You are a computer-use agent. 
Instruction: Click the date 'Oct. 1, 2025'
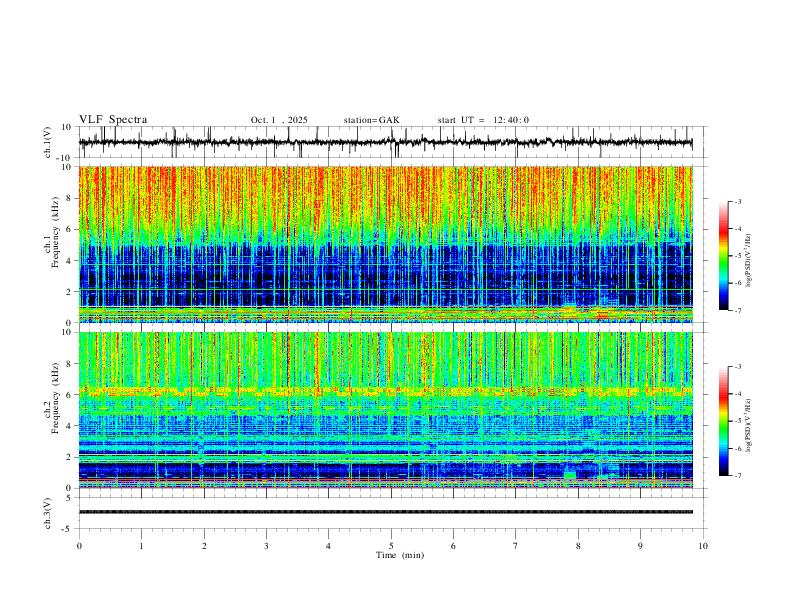coord(279,120)
